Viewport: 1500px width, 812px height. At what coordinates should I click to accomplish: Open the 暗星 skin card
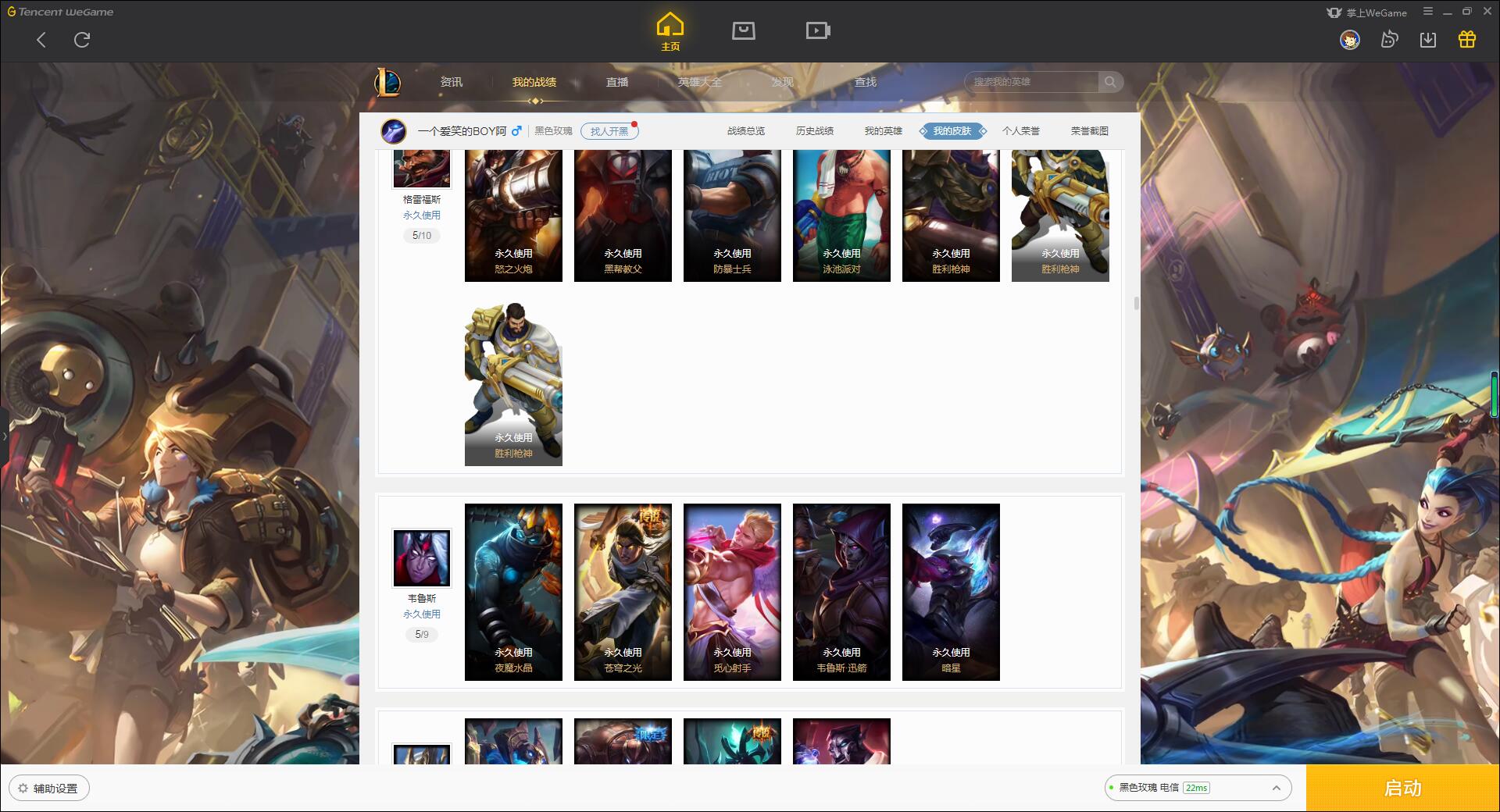951,592
